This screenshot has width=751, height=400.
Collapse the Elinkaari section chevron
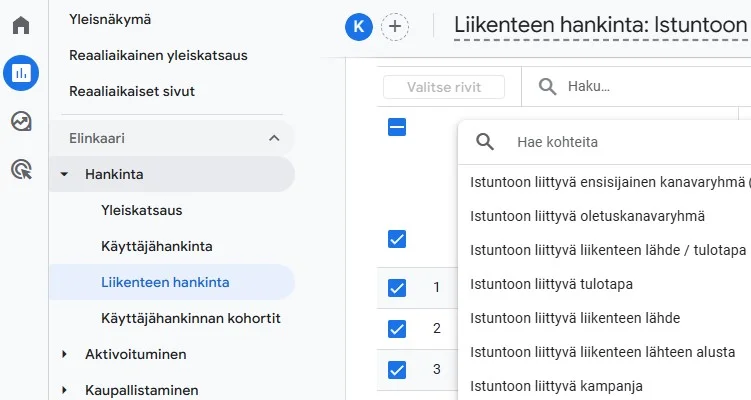click(274, 138)
